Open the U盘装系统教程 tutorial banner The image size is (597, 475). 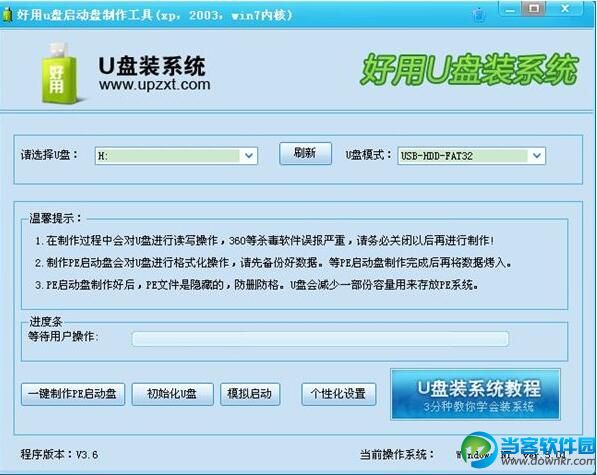point(475,394)
